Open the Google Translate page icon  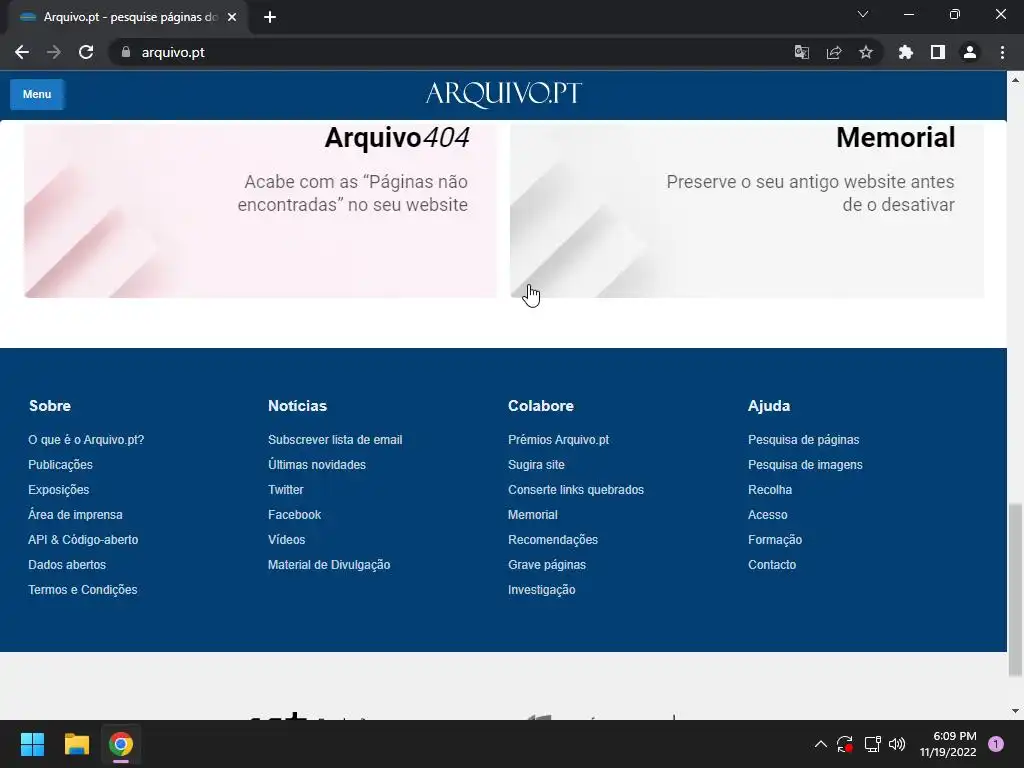pos(801,52)
